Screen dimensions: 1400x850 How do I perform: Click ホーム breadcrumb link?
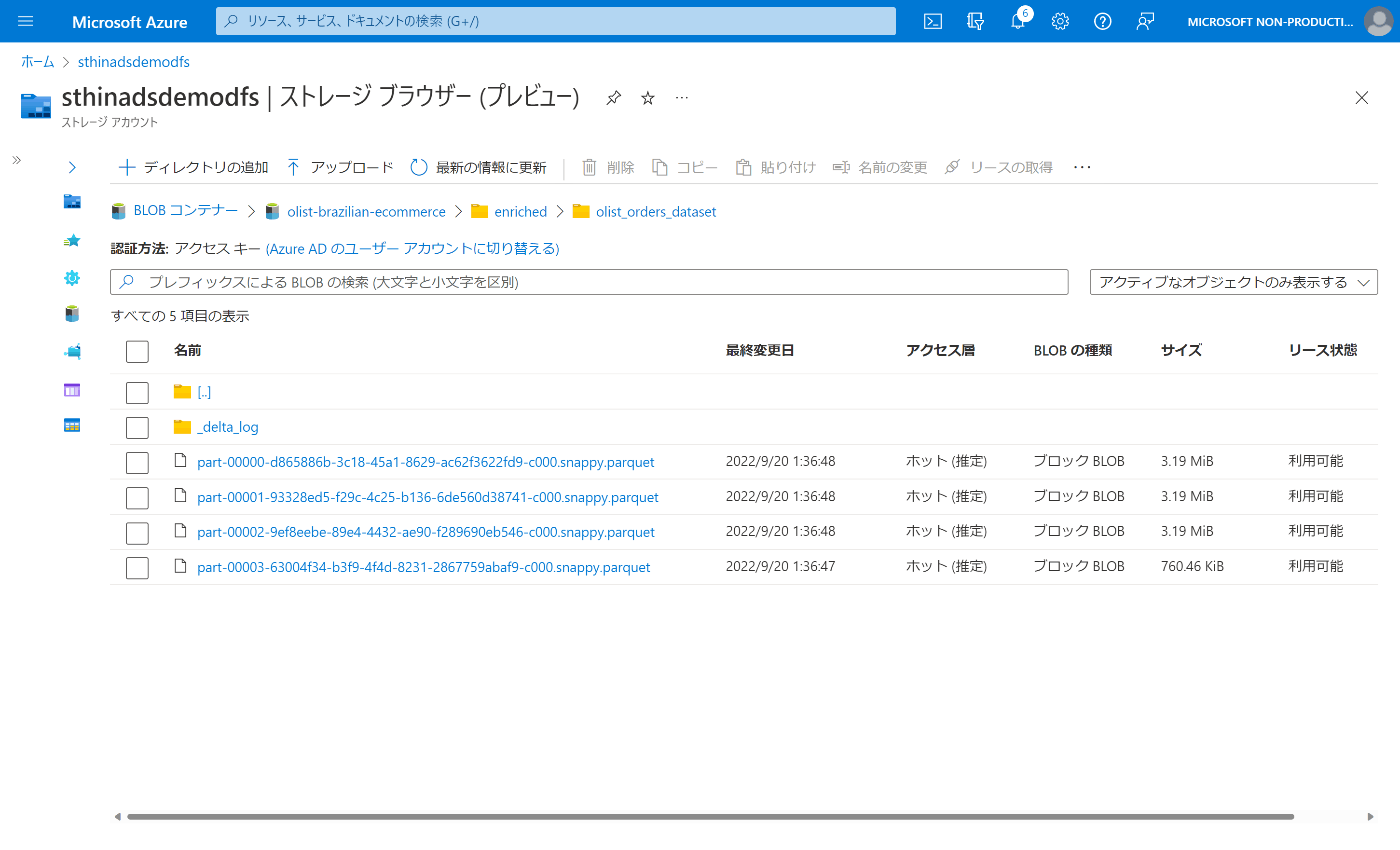[x=38, y=62]
